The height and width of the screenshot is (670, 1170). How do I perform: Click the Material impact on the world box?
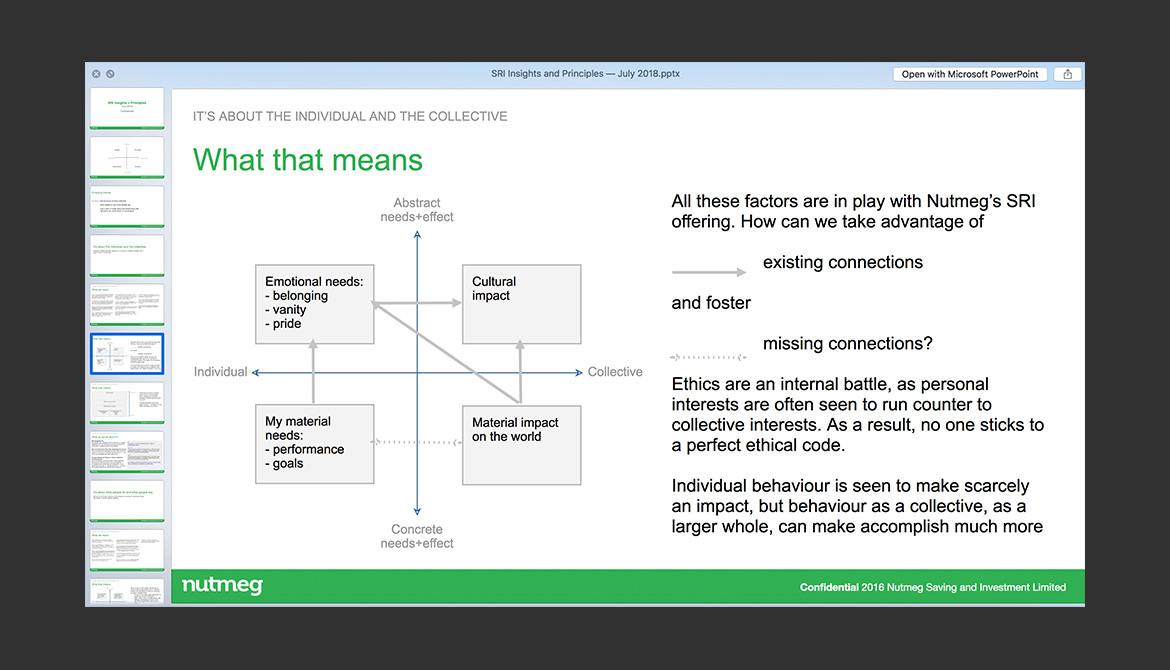[520, 444]
